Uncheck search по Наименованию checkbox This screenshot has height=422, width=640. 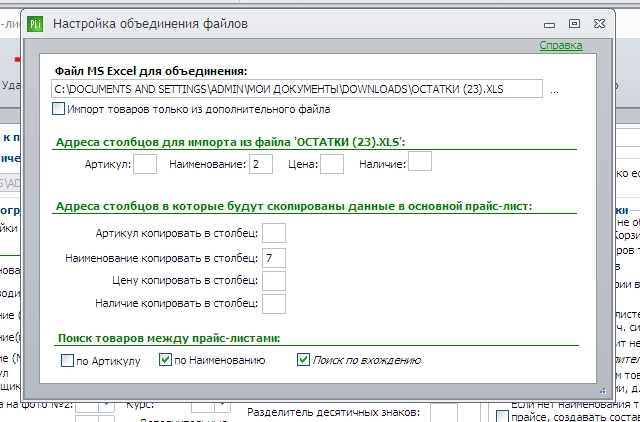(165, 359)
